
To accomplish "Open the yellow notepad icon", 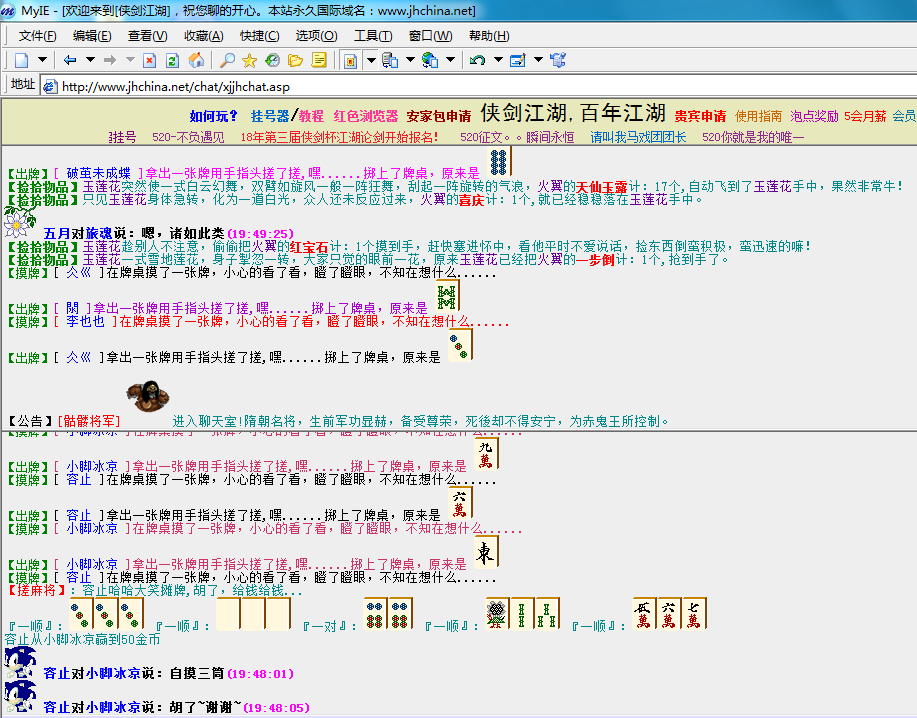I will click(x=319, y=60).
